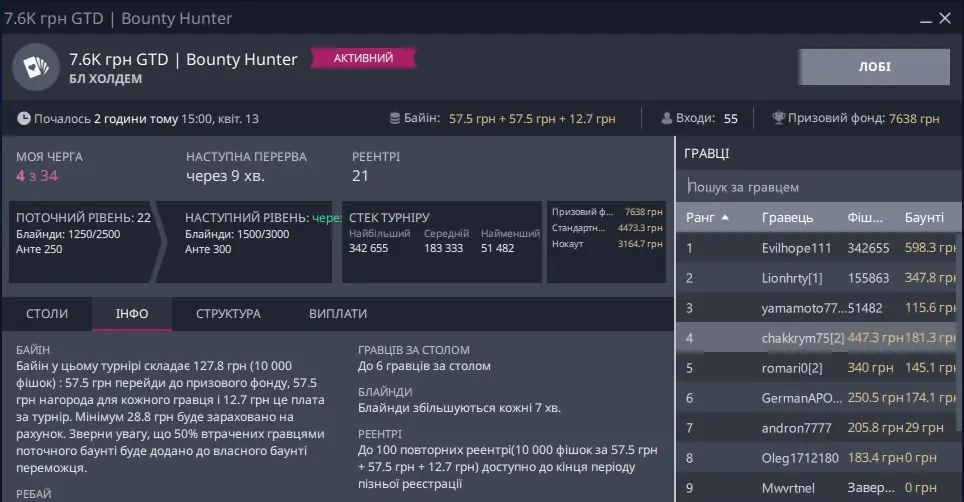The image size is (964, 502).
Task: Click the person icon next to Входи
Action: 667,119
